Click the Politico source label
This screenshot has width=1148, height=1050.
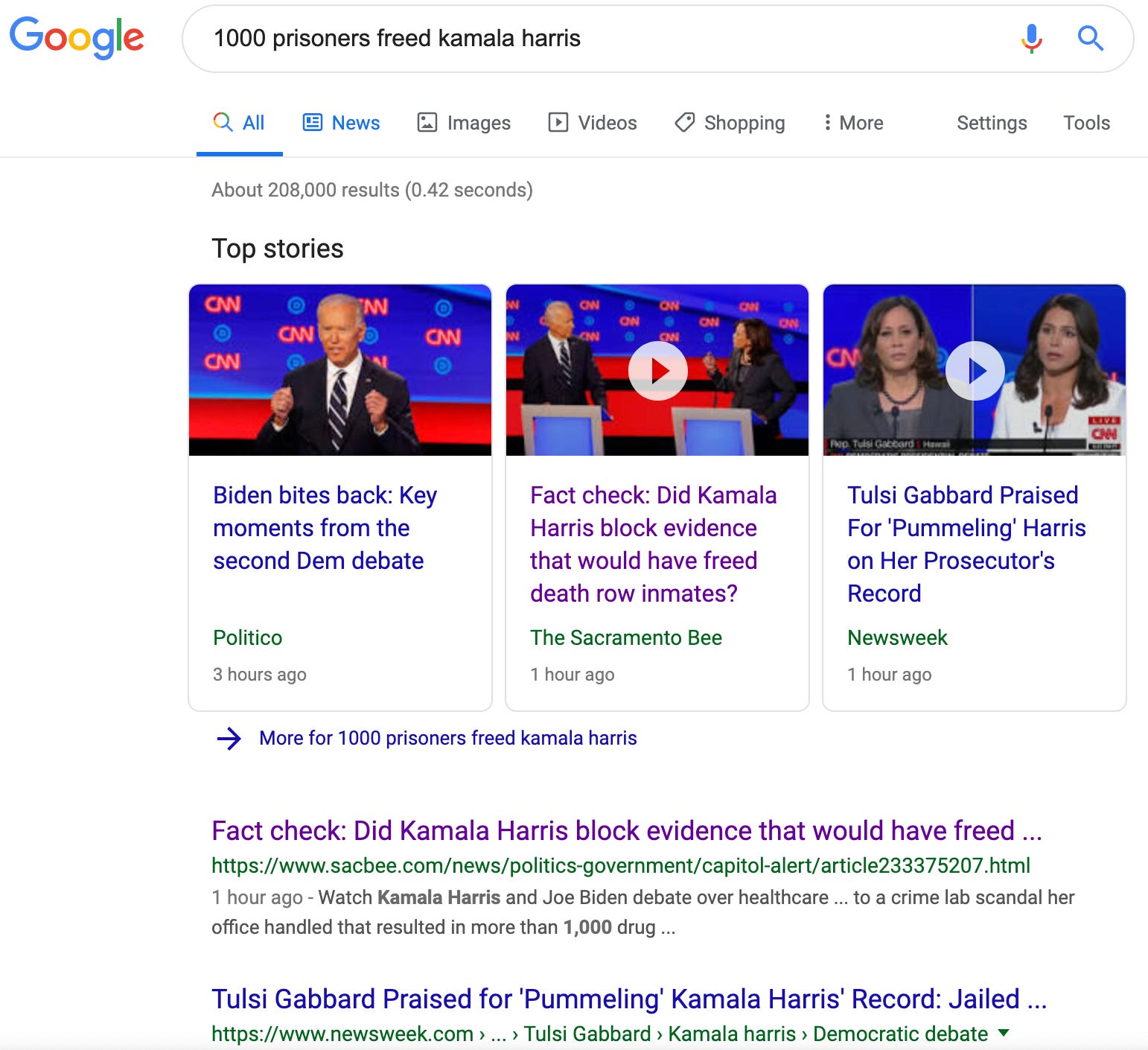(x=248, y=638)
